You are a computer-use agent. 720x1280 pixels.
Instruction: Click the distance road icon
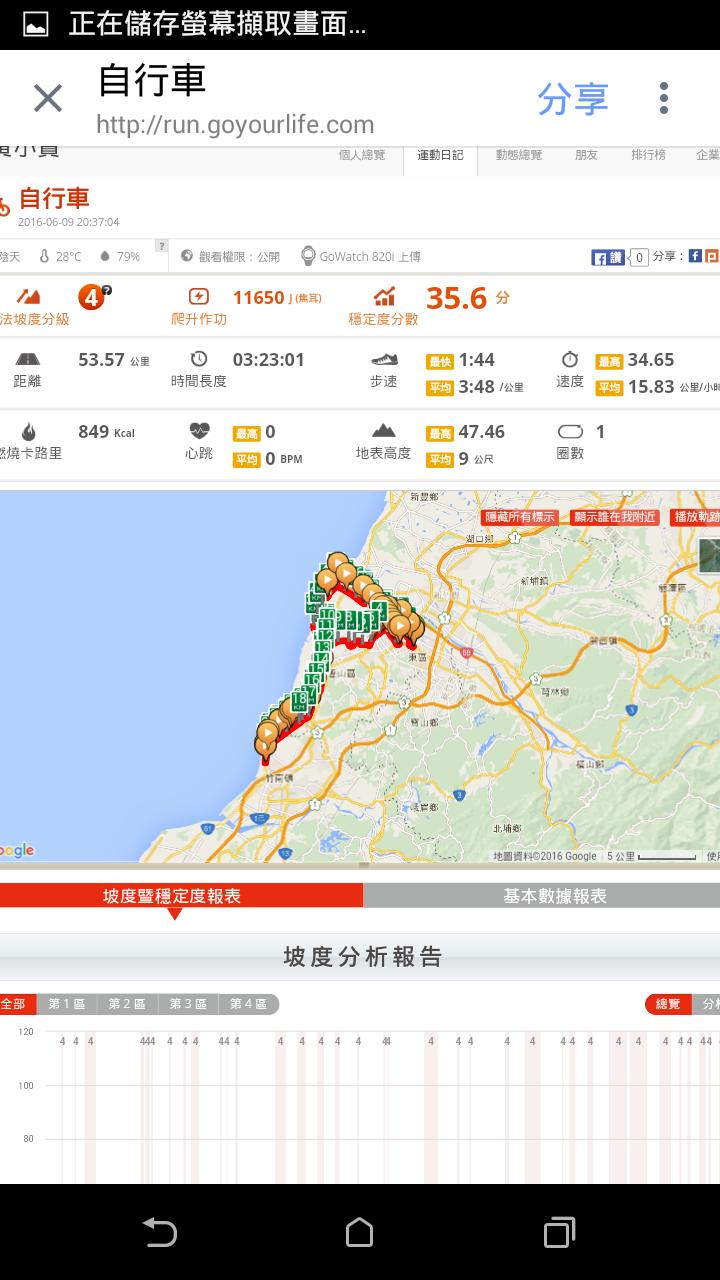point(28,360)
